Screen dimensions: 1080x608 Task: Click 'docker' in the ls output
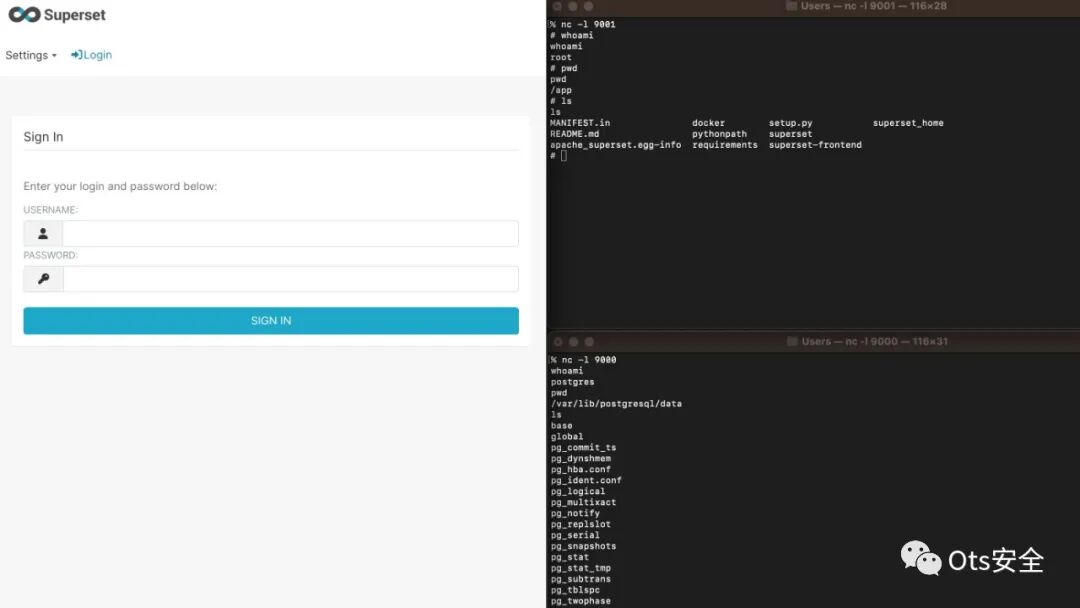point(708,123)
